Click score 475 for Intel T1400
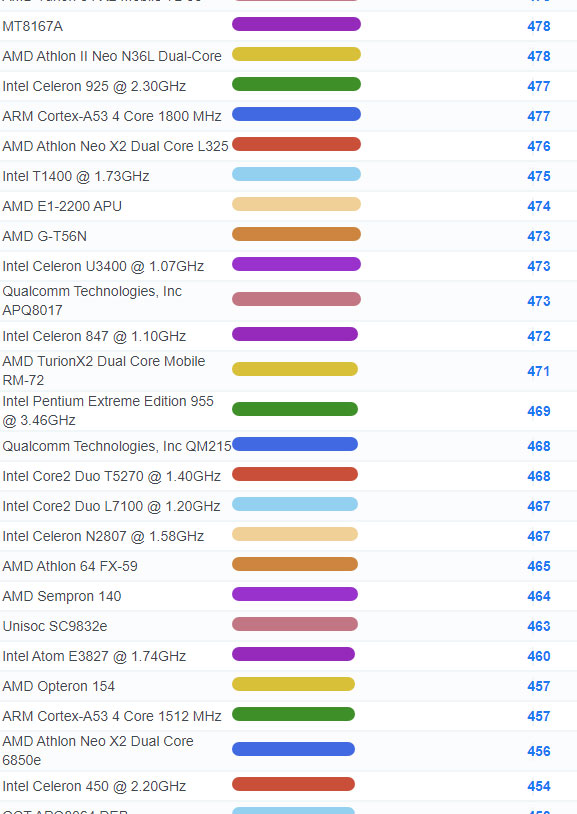The width and height of the screenshot is (577, 814). (x=539, y=177)
